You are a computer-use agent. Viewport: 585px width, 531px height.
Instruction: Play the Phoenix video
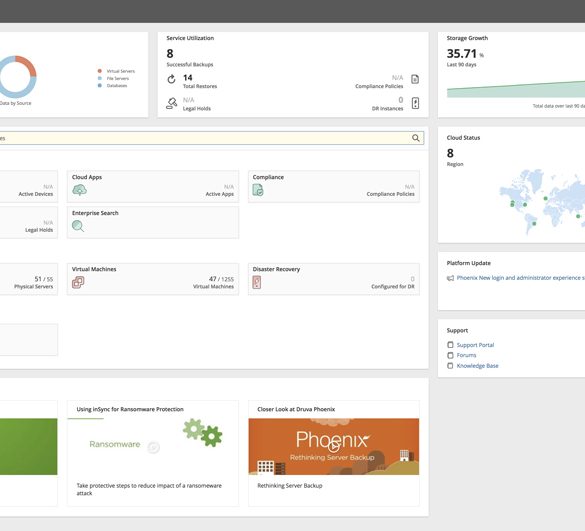tap(334, 446)
